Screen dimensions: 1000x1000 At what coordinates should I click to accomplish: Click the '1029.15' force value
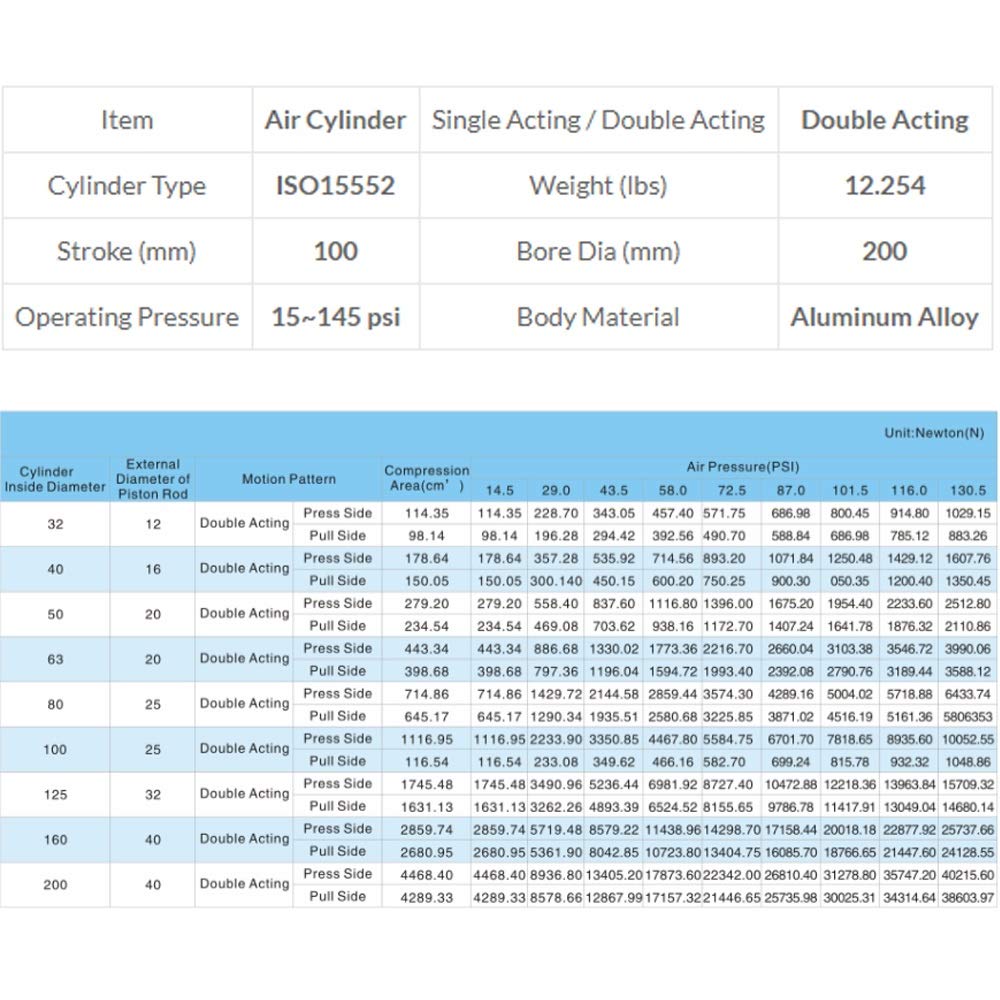click(967, 513)
